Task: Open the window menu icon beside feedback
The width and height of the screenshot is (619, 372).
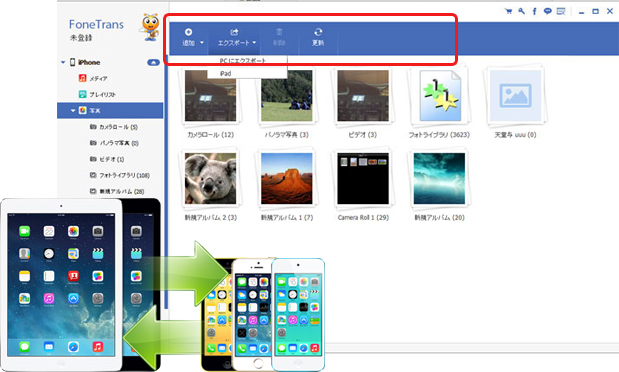Action: pyautogui.click(x=561, y=11)
